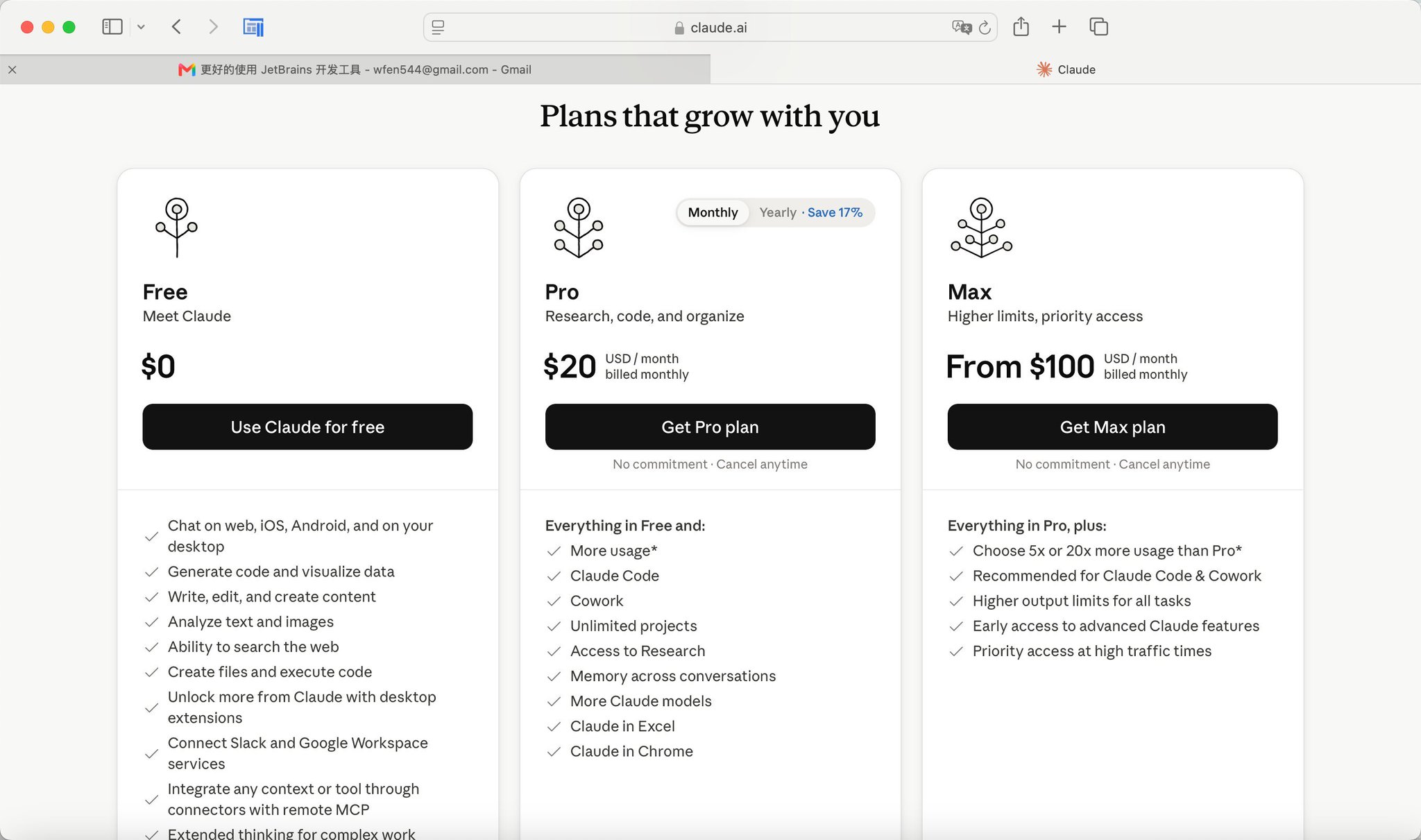This screenshot has height=840, width=1421.
Task: Focus the claude.ai address bar
Action: tap(710, 27)
